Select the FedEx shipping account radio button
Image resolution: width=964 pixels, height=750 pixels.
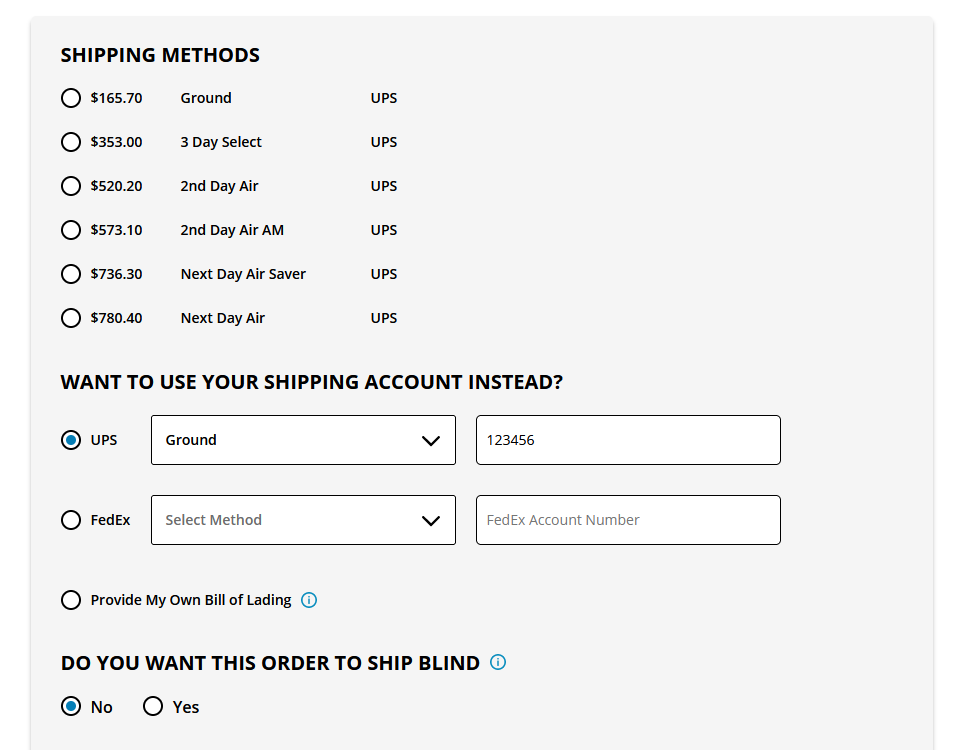coord(71,520)
